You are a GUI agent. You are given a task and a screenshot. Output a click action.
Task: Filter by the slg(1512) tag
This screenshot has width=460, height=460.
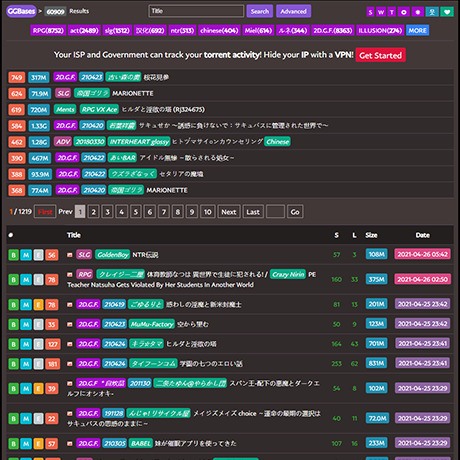(117, 30)
